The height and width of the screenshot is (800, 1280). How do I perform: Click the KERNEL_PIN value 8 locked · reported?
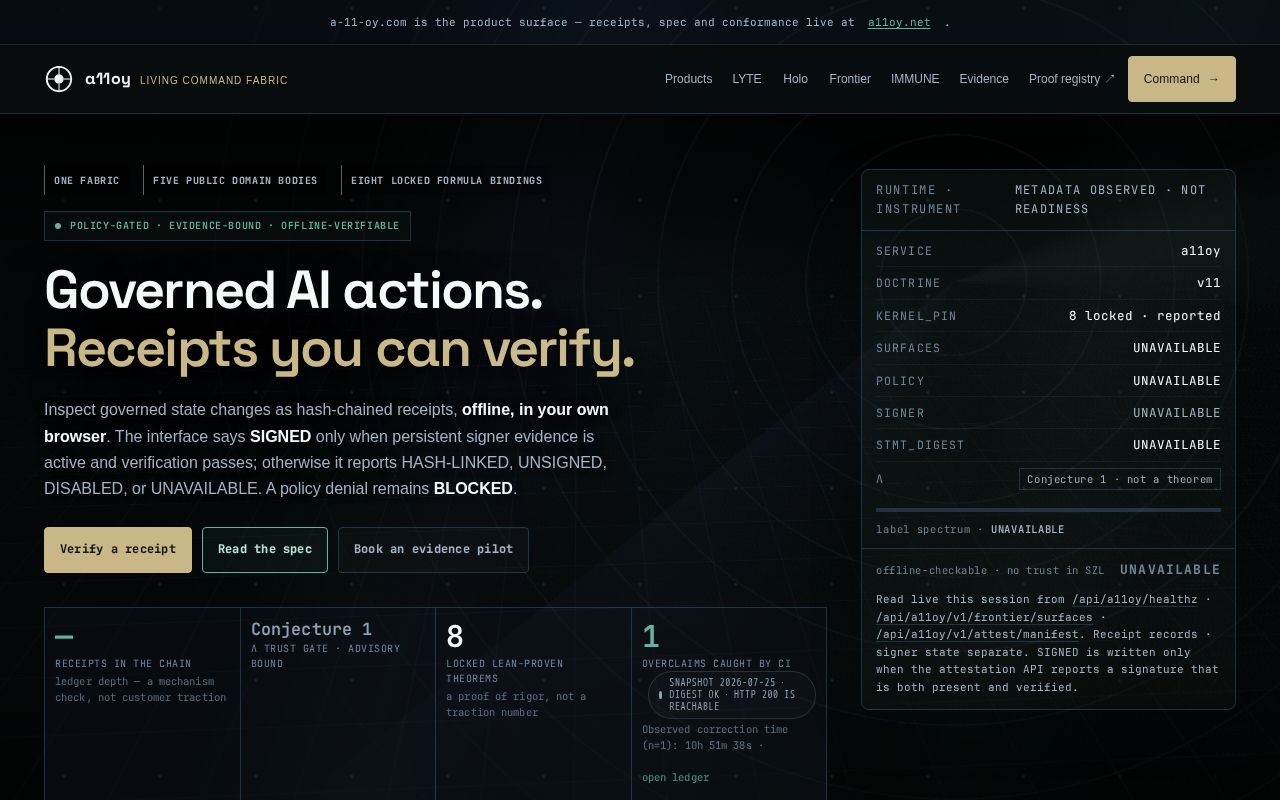[x=1145, y=316]
